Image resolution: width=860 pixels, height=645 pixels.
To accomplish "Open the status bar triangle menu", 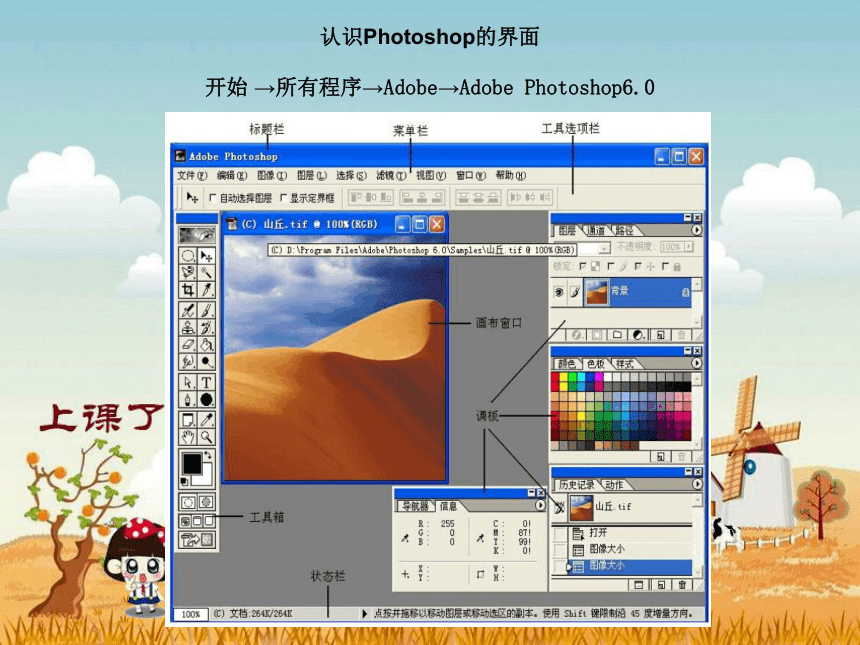I will tap(364, 614).
